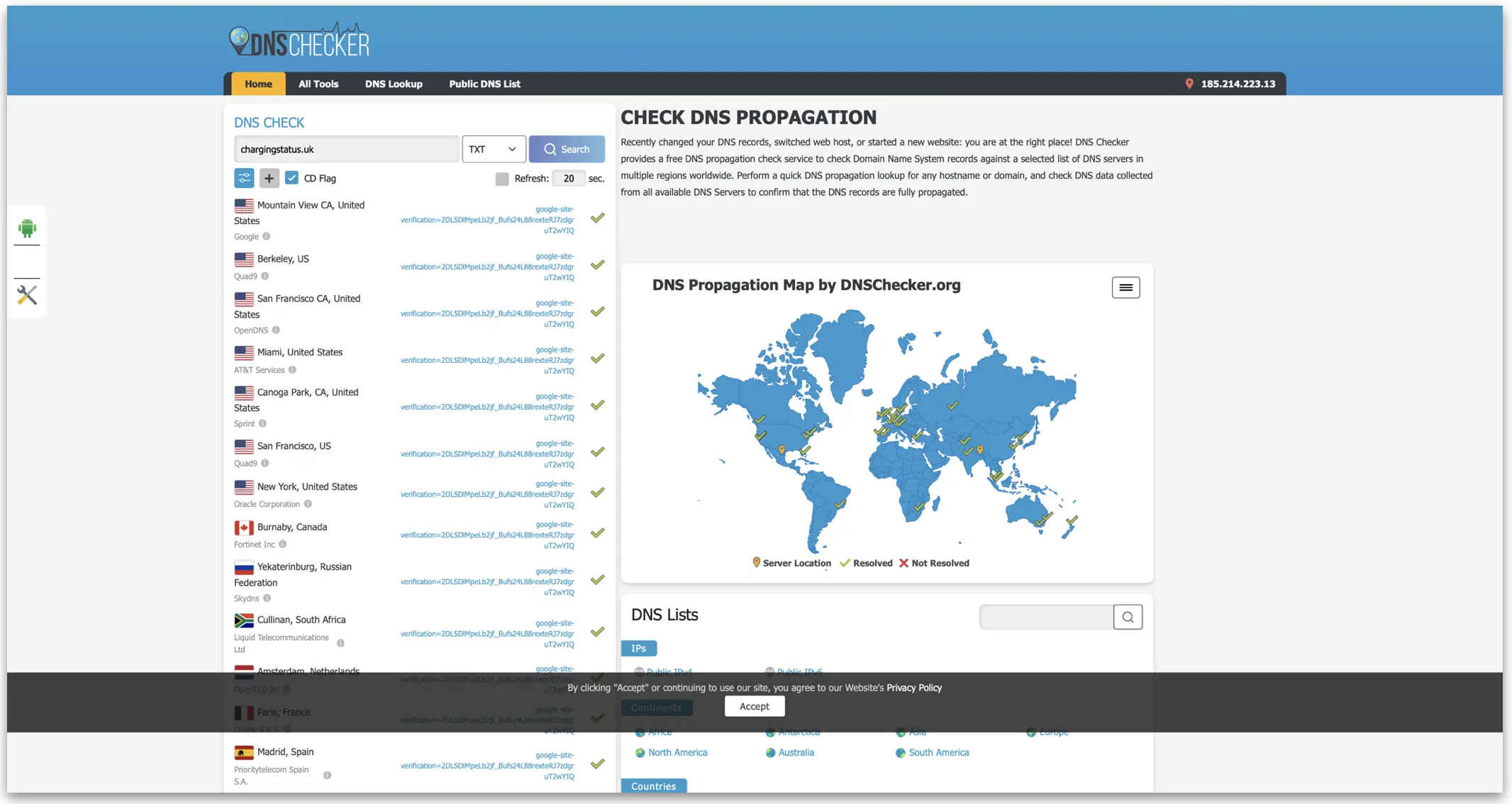
Task: Click the Miami, United States server name
Action: click(x=299, y=352)
